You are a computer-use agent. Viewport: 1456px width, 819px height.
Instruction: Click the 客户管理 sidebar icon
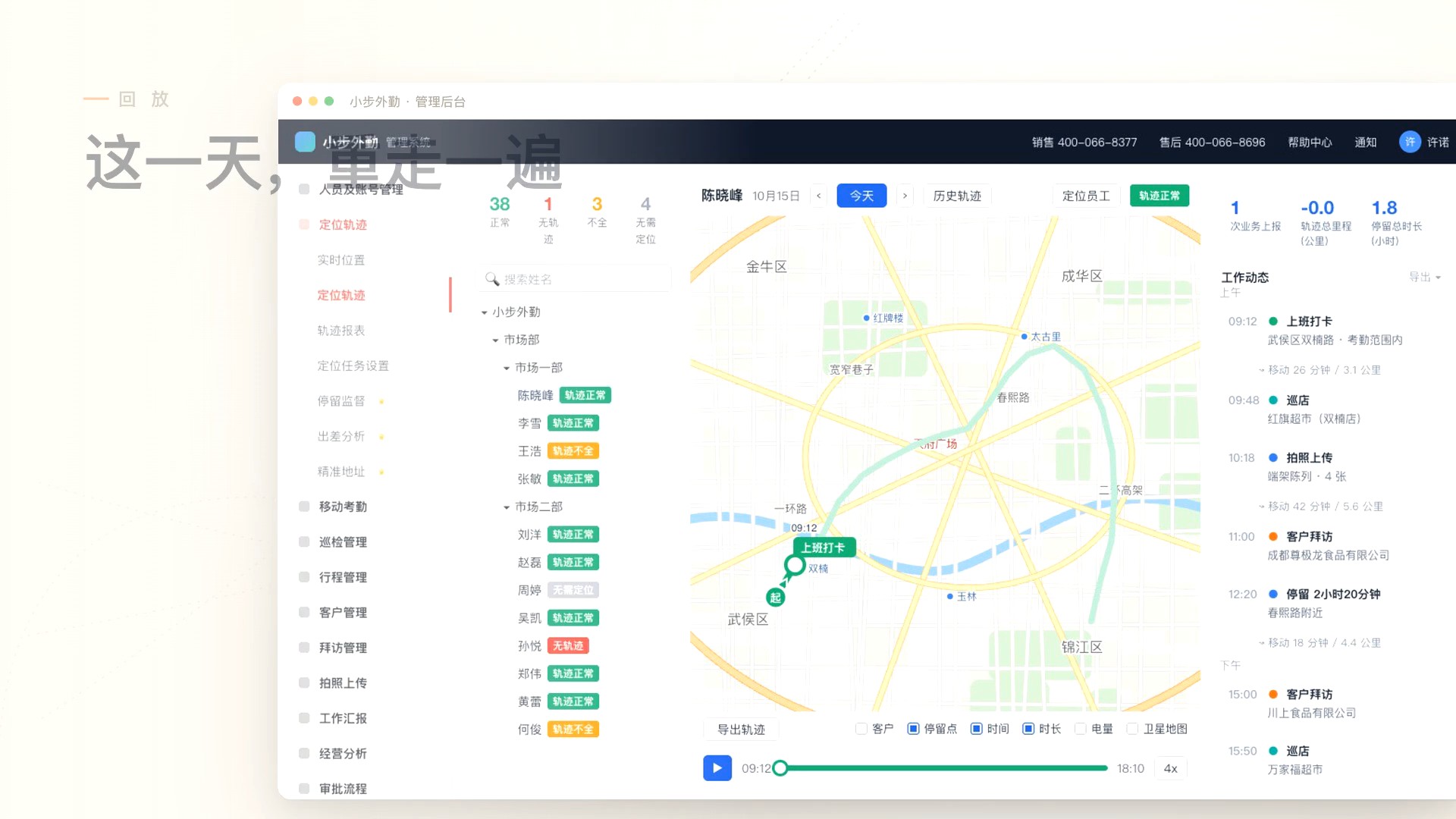pos(304,613)
